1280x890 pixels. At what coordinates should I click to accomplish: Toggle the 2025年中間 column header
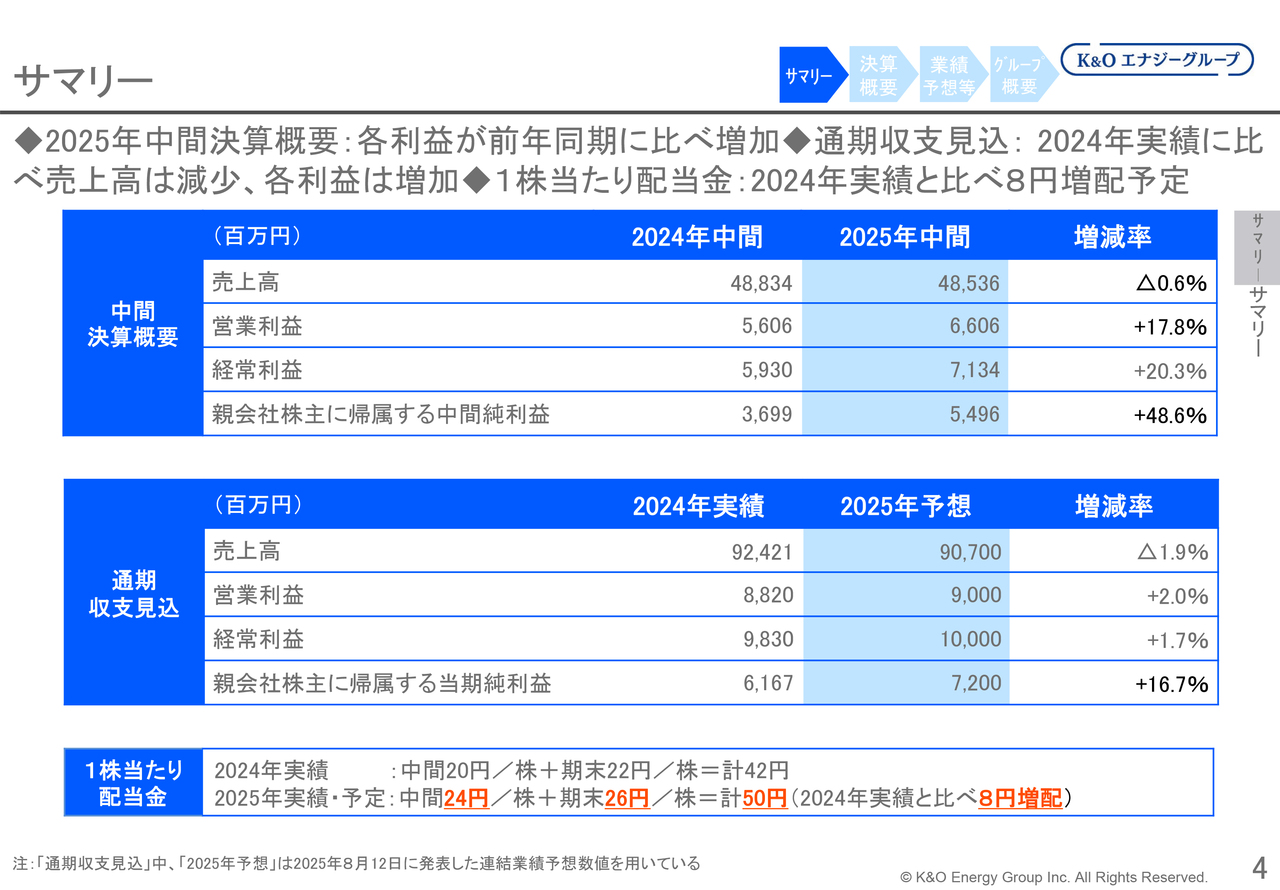904,236
